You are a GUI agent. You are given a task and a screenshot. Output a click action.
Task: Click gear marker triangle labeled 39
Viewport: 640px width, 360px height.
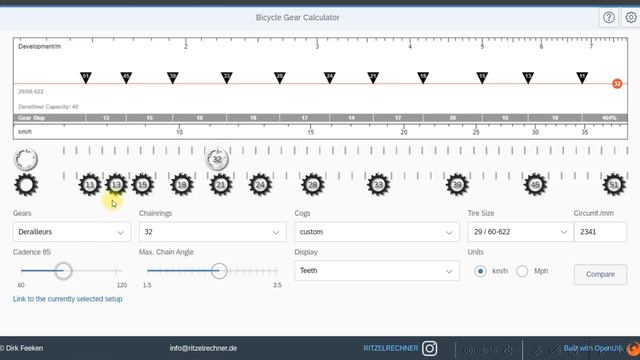click(173, 78)
